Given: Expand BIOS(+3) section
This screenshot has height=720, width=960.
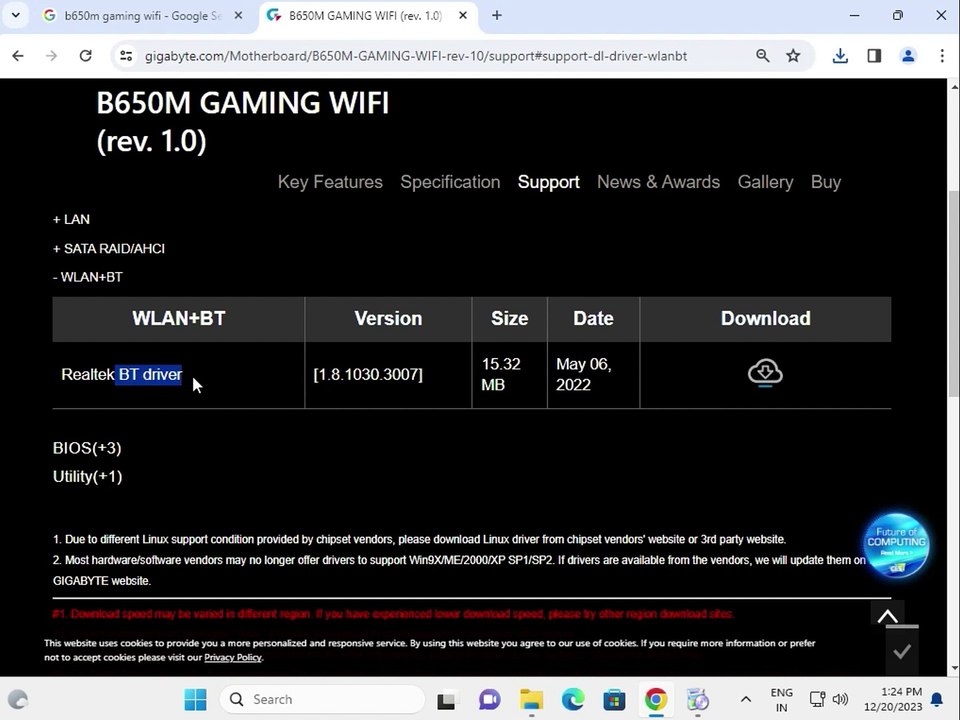Looking at the screenshot, I should [87, 448].
